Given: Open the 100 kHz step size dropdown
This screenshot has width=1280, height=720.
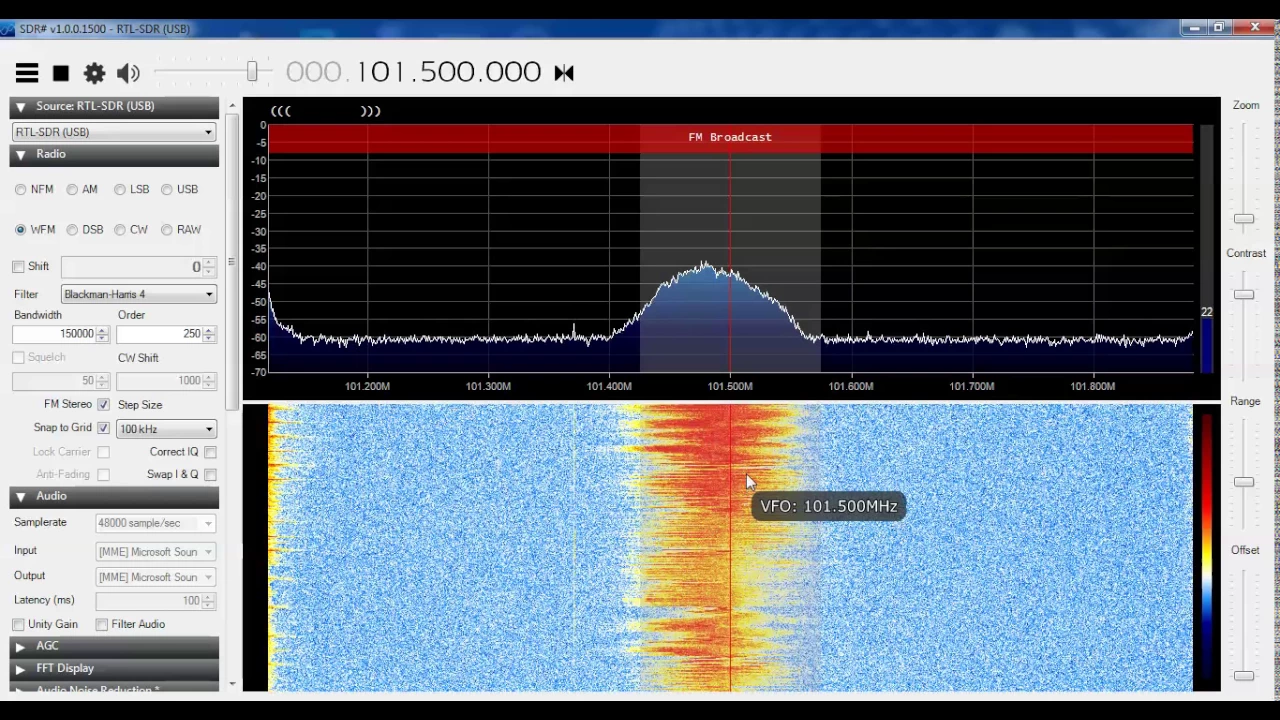Looking at the screenshot, I should [166, 429].
